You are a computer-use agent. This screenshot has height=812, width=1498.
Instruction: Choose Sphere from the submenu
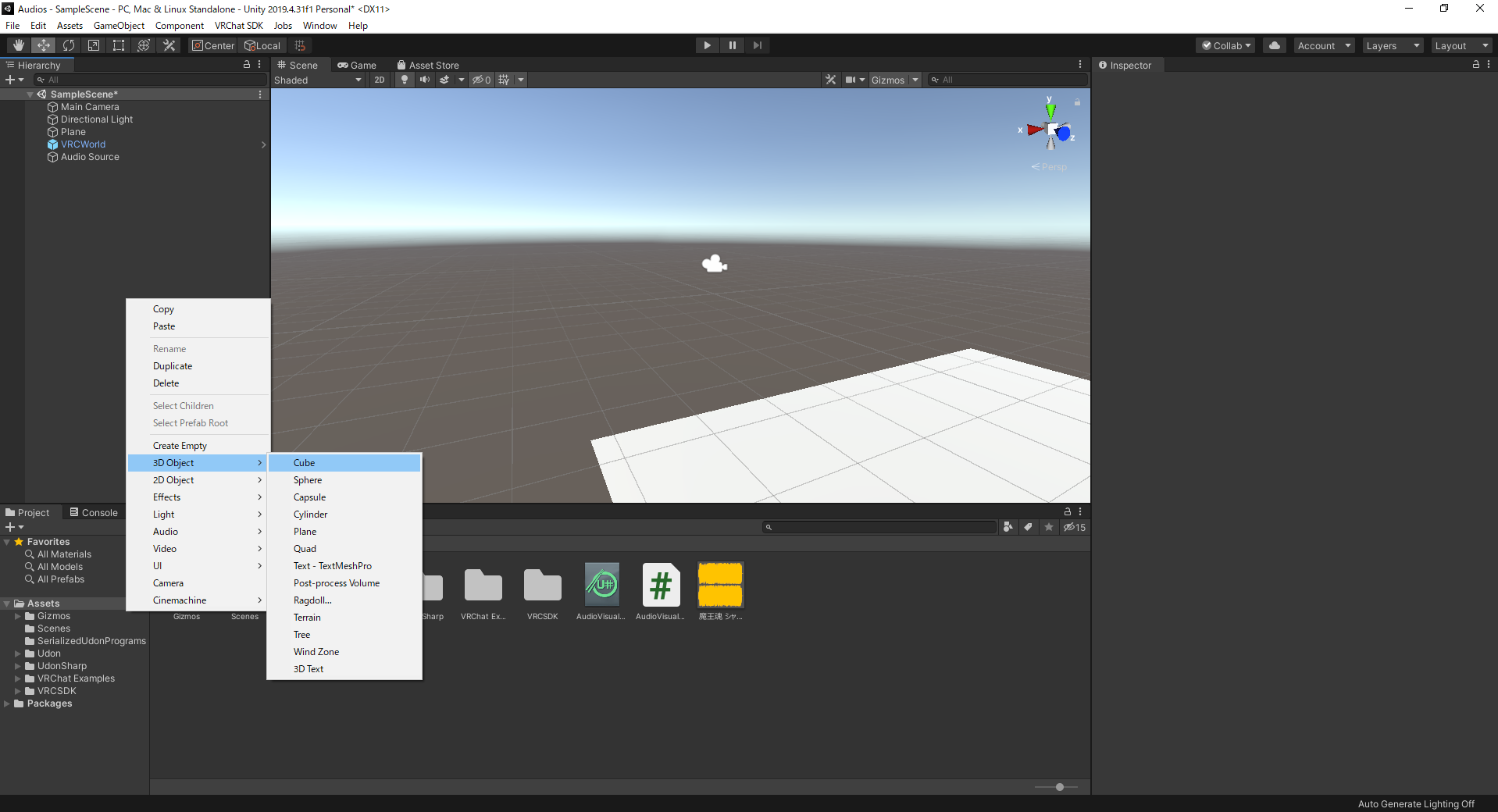(344, 480)
